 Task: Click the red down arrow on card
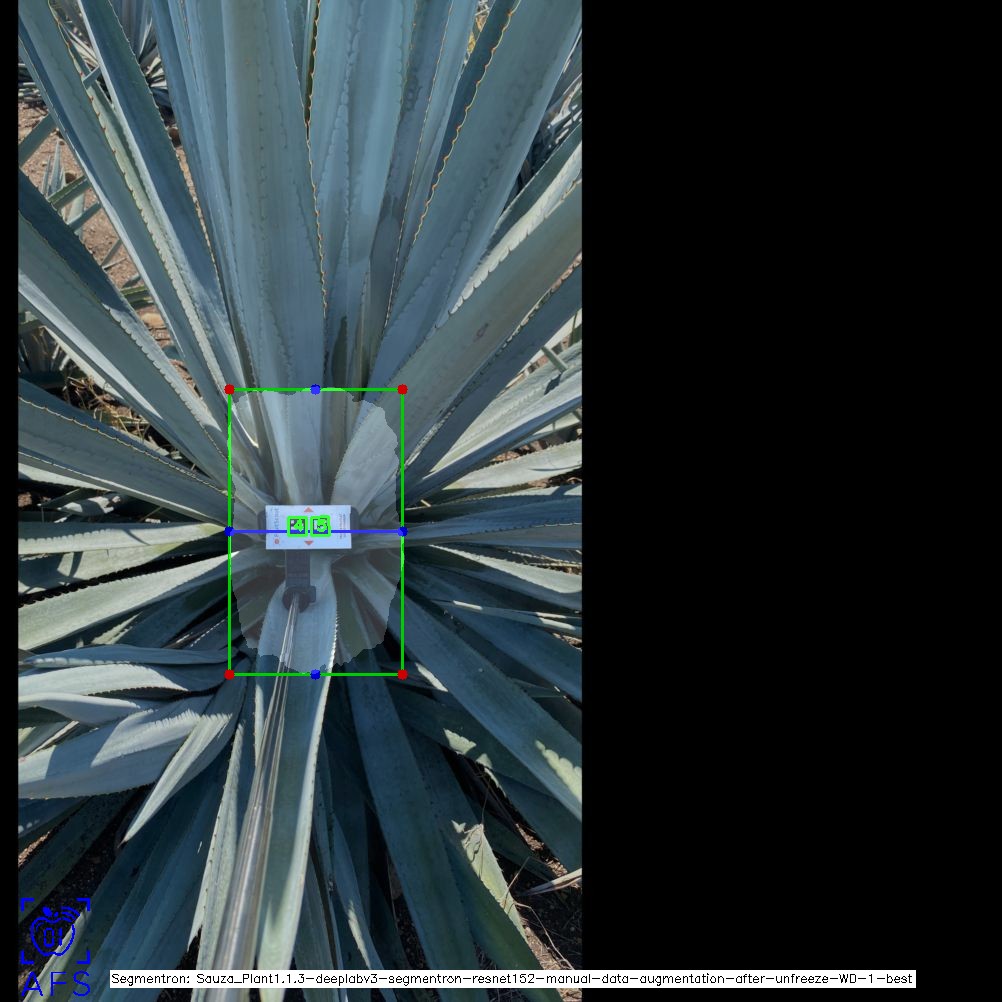(x=308, y=543)
